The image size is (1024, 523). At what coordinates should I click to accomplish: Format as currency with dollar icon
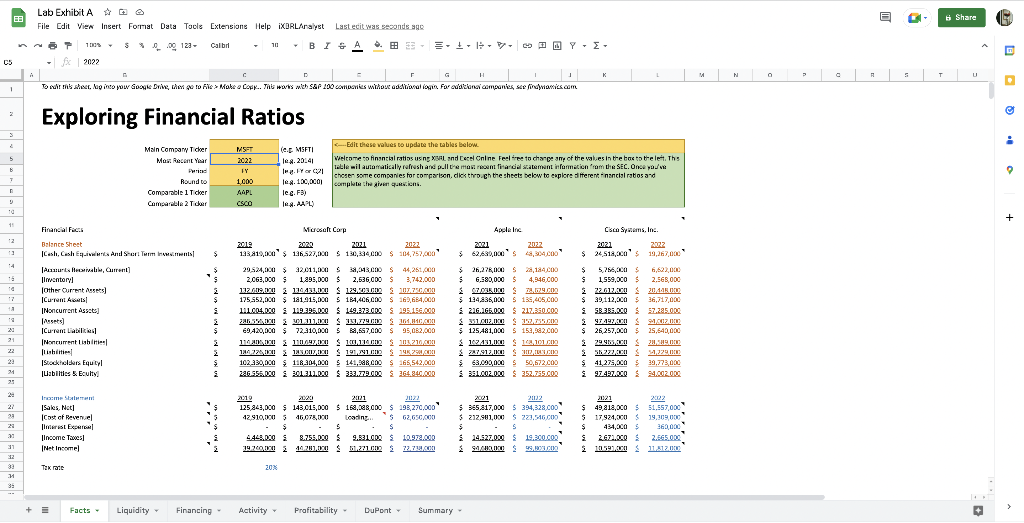coord(127,46)
